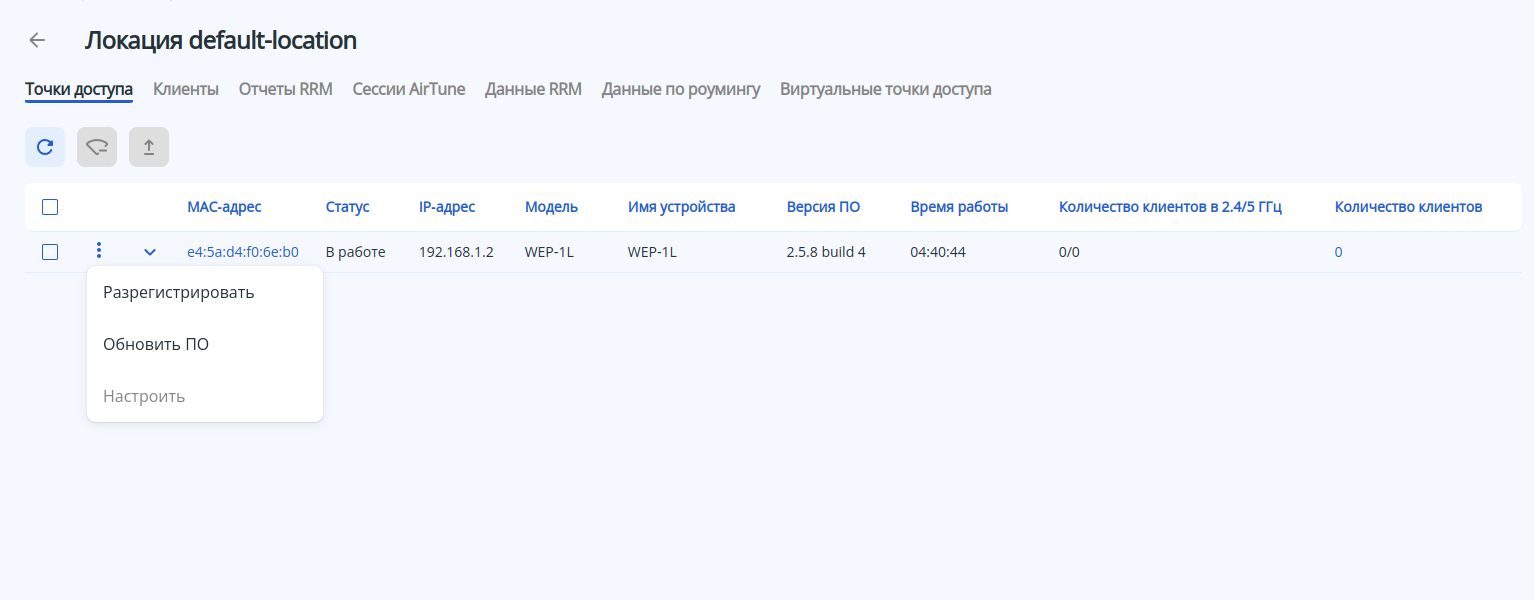The height and width of the screenshot is (600, 1534).
Task: Sort by the Версия ПО column header
Action: click(x=823, y=207)
